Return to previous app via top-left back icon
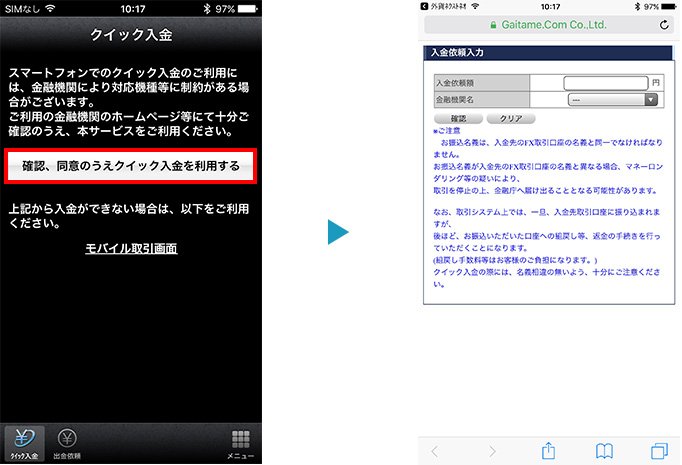 [424, 7]
